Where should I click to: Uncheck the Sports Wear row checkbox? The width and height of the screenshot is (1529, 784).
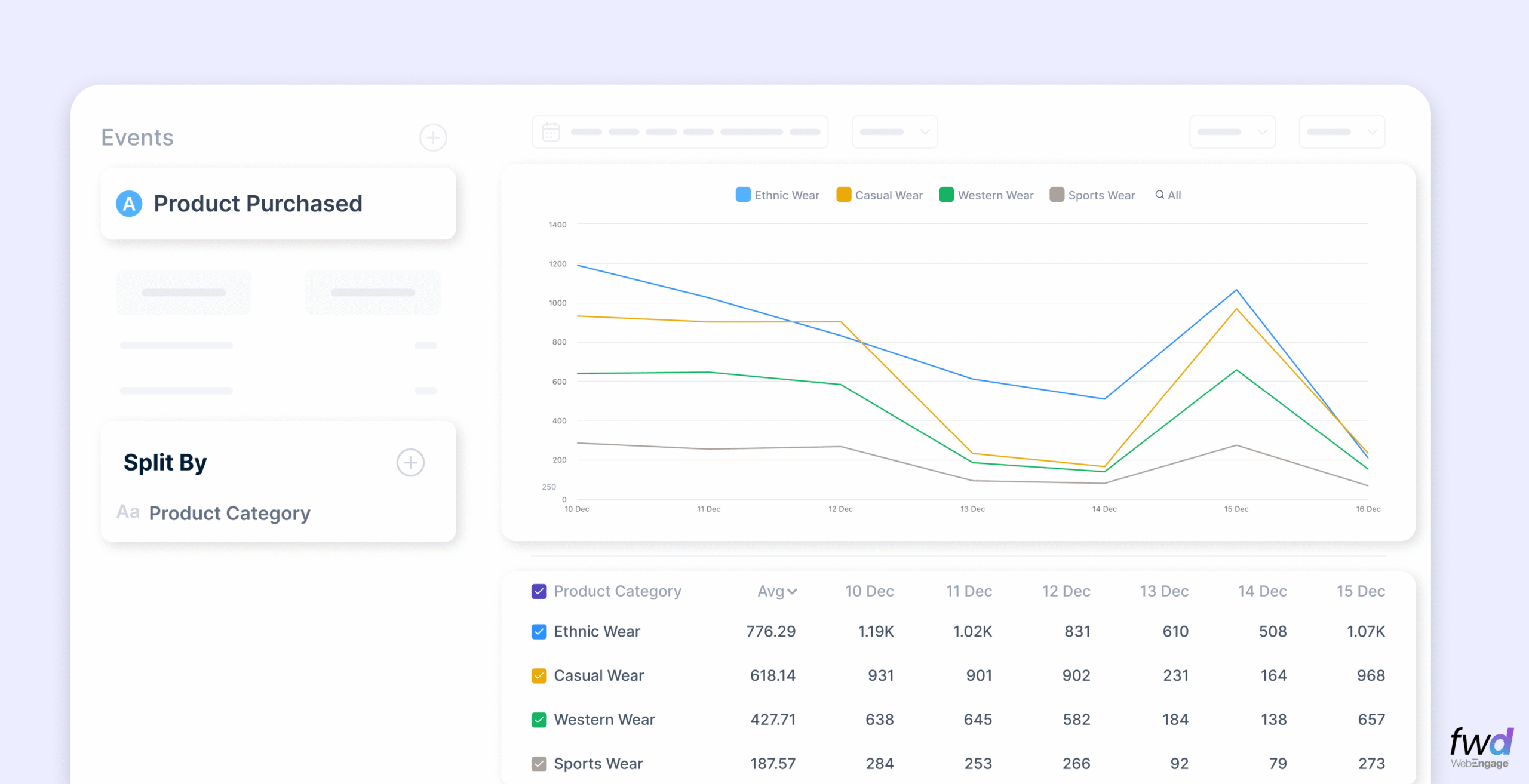click(539, 764)
